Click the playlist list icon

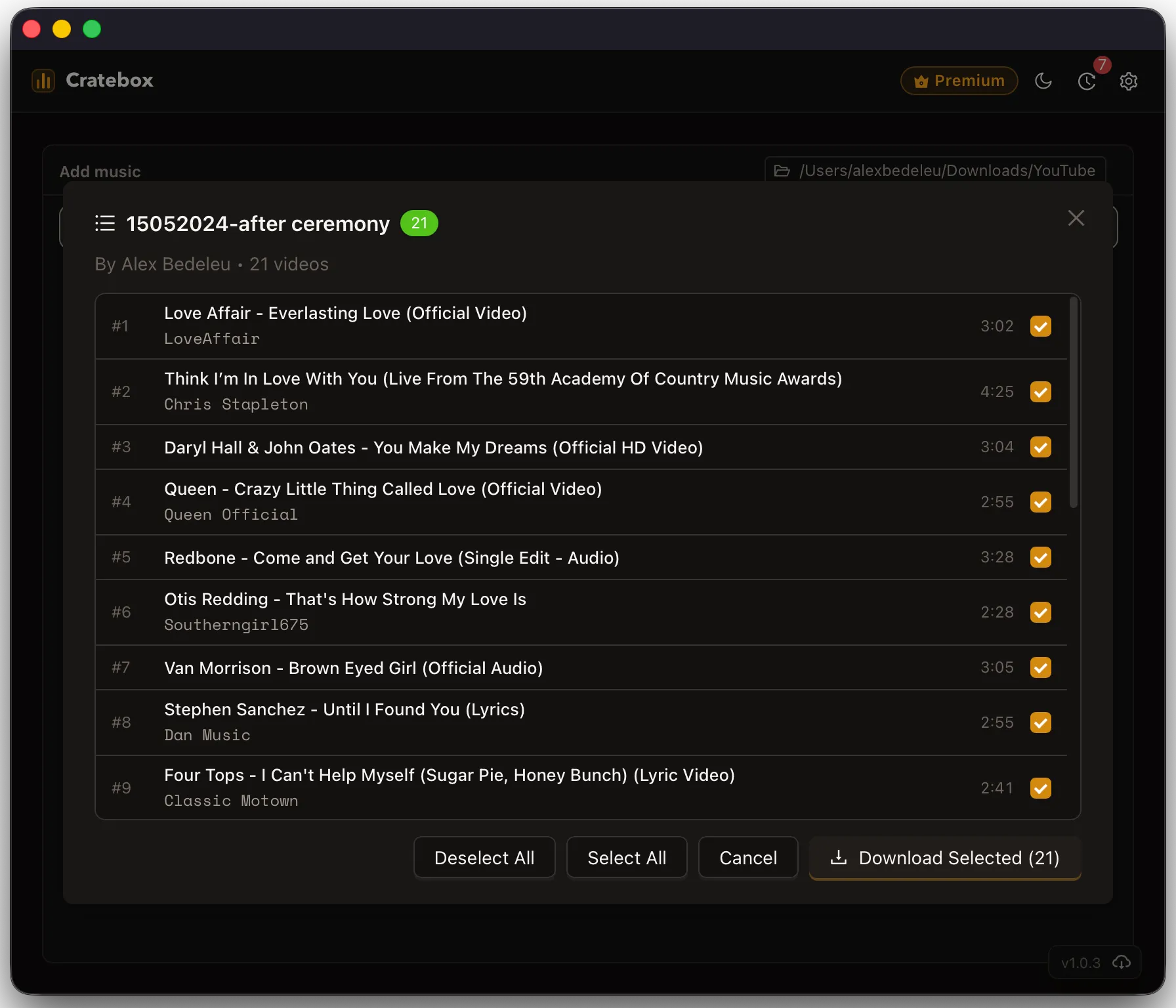[105, 223]
